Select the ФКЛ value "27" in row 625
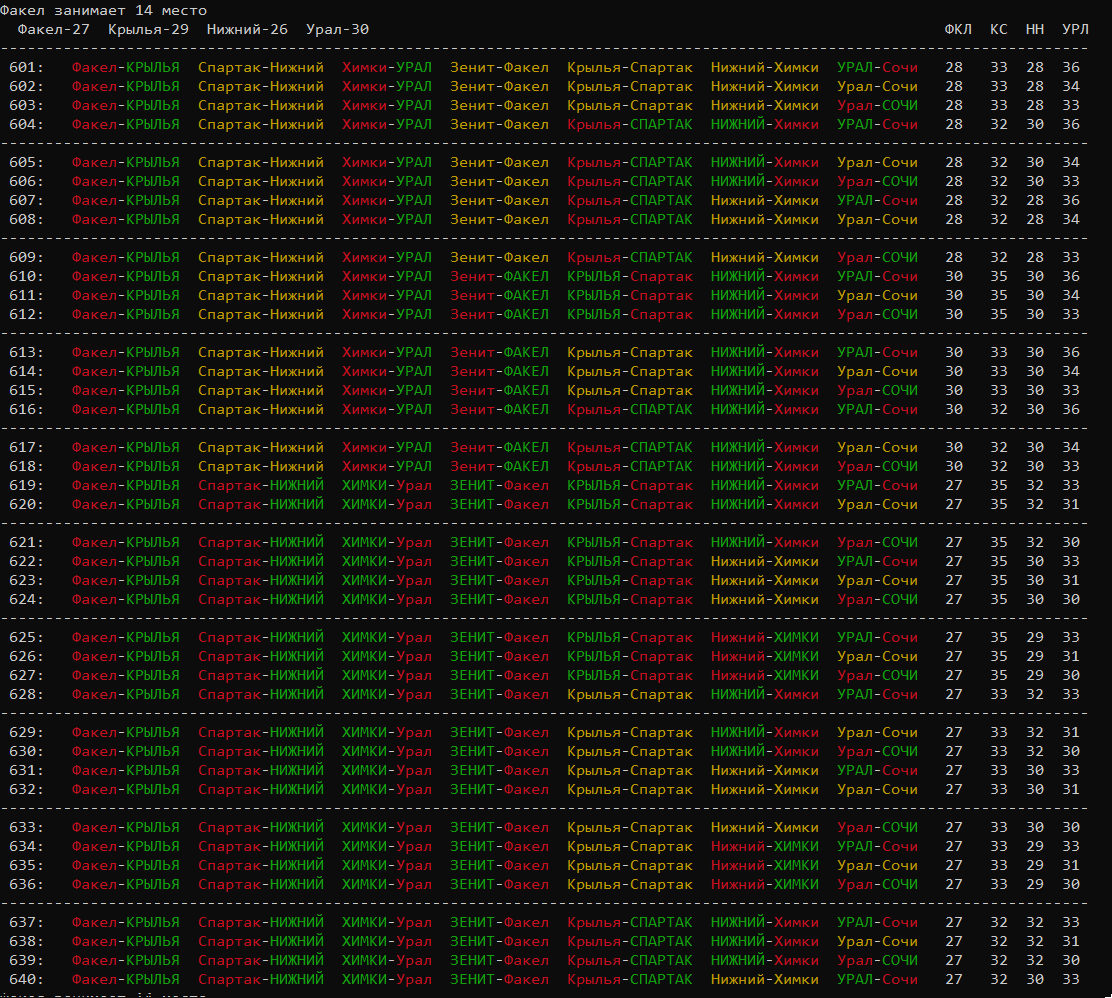 (954, 638)
